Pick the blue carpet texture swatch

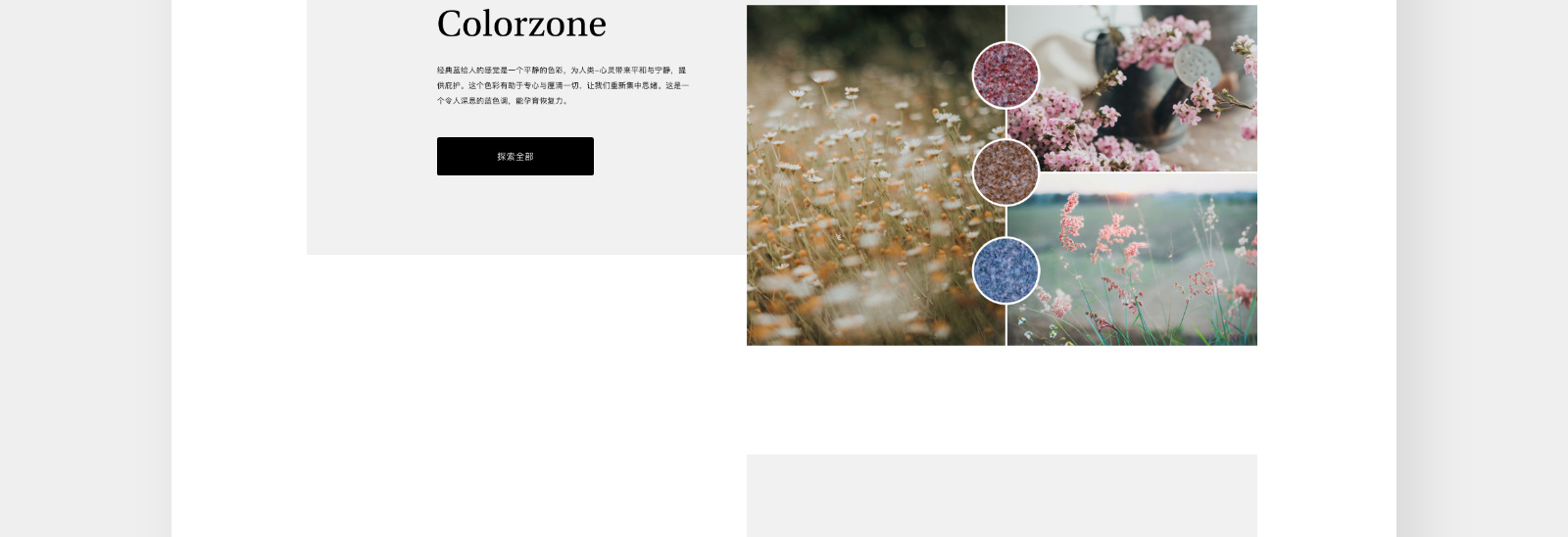[1005, 270]
